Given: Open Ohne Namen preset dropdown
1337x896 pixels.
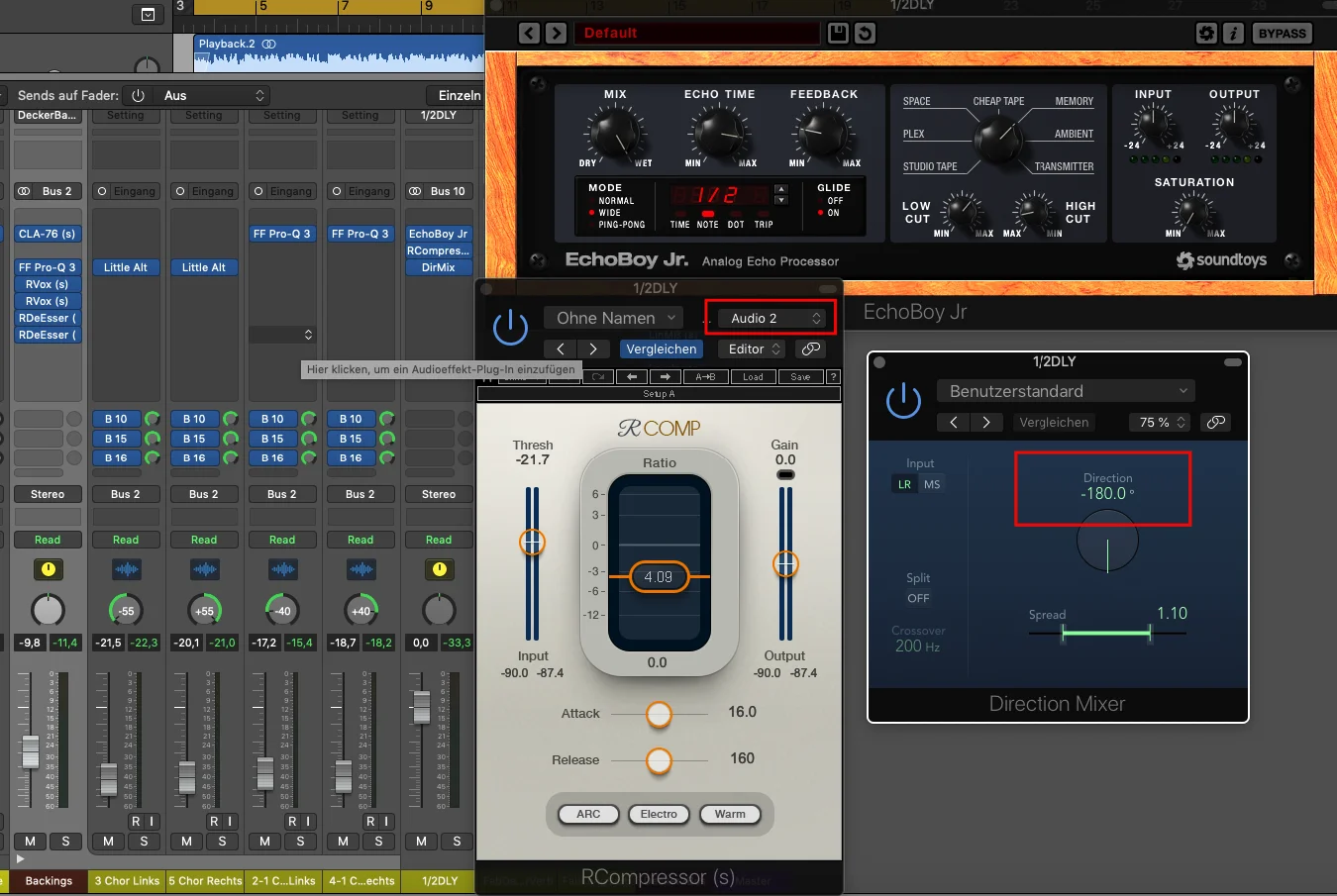Looking at the screenshot, I should (613, 318).
